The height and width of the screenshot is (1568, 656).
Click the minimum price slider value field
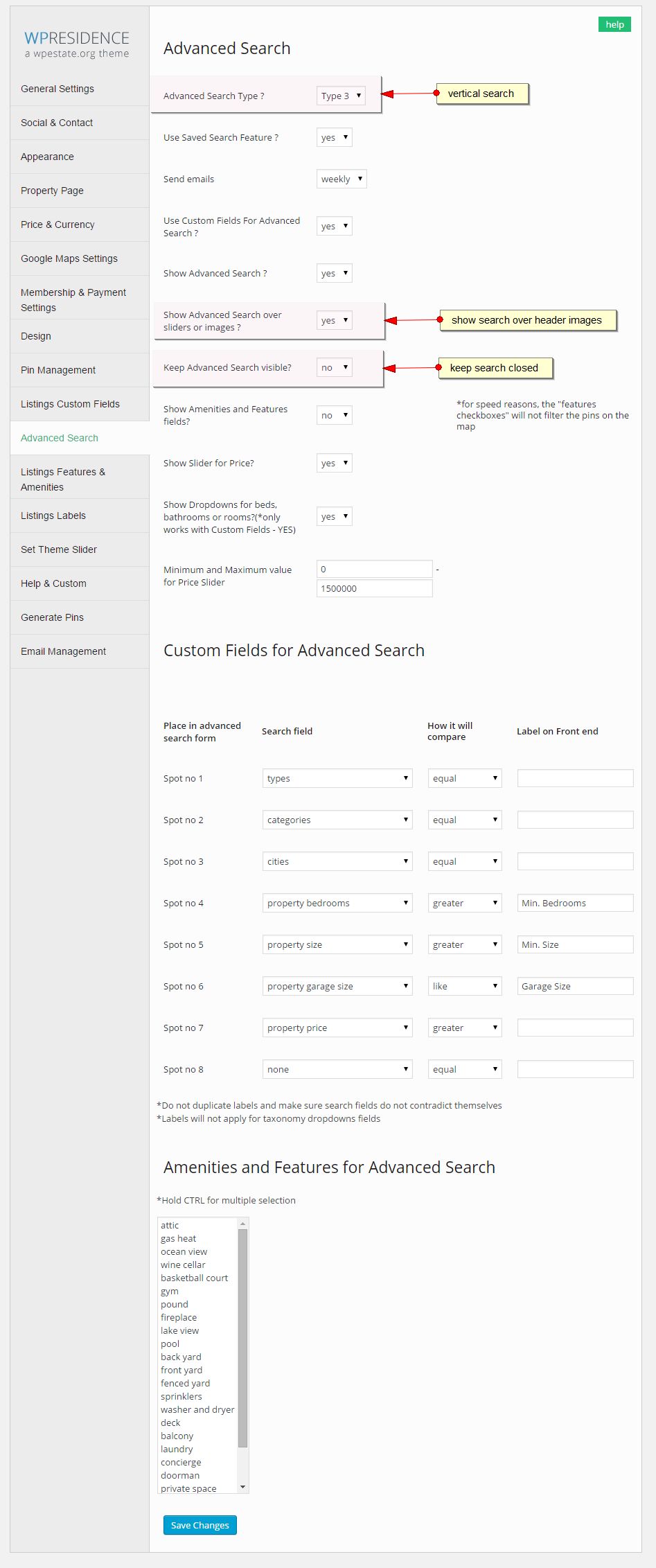click(374, 569)
